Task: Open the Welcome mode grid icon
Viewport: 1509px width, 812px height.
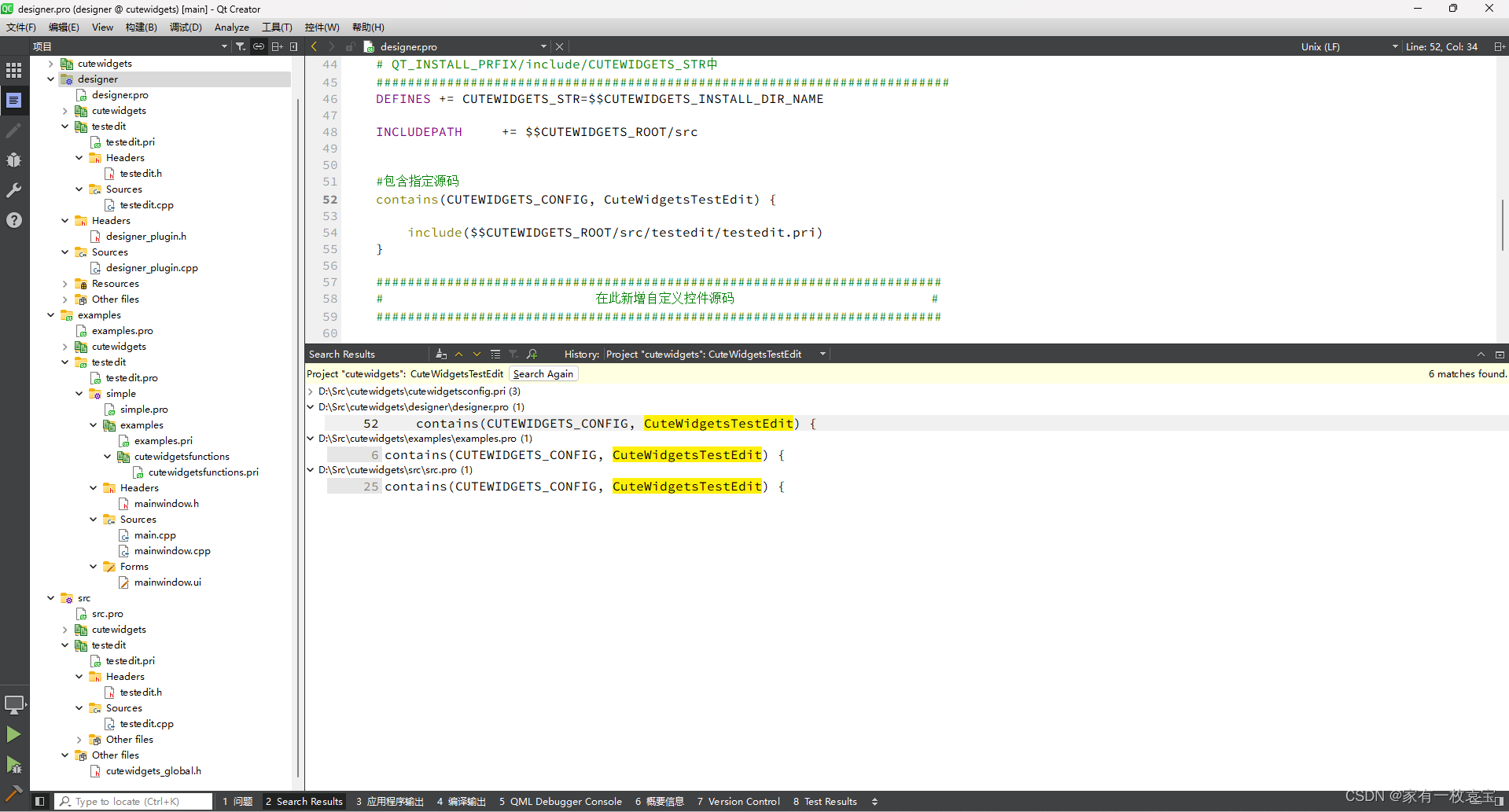Action: click(14, 70)
